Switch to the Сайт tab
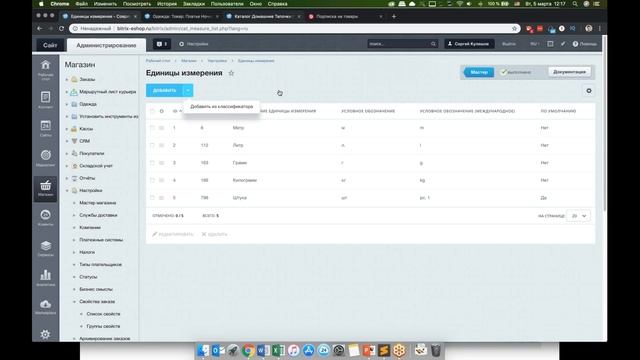640x360 pixels. point(50,45)
